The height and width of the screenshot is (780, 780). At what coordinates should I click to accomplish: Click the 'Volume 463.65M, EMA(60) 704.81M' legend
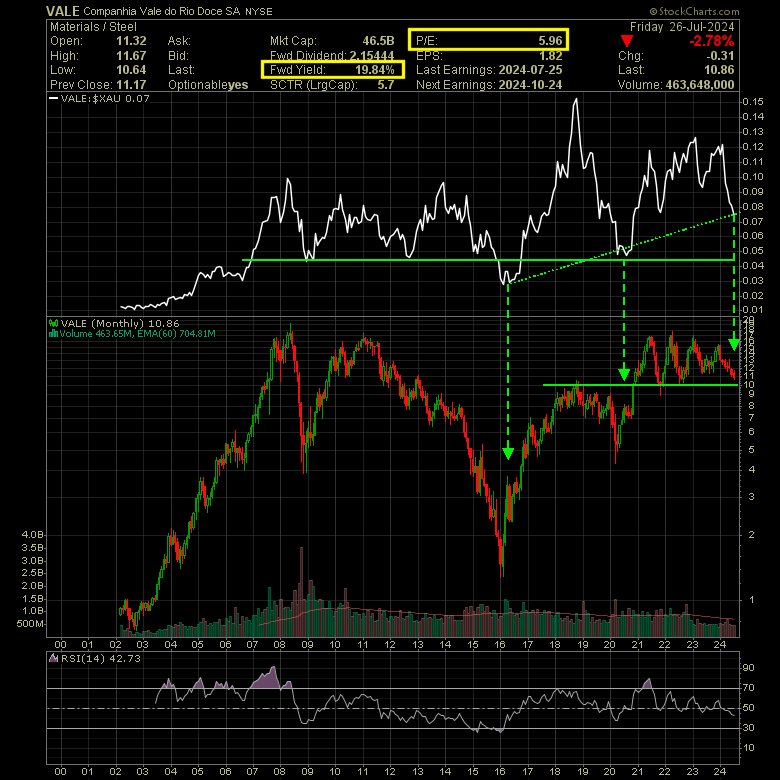coord(138,334)
